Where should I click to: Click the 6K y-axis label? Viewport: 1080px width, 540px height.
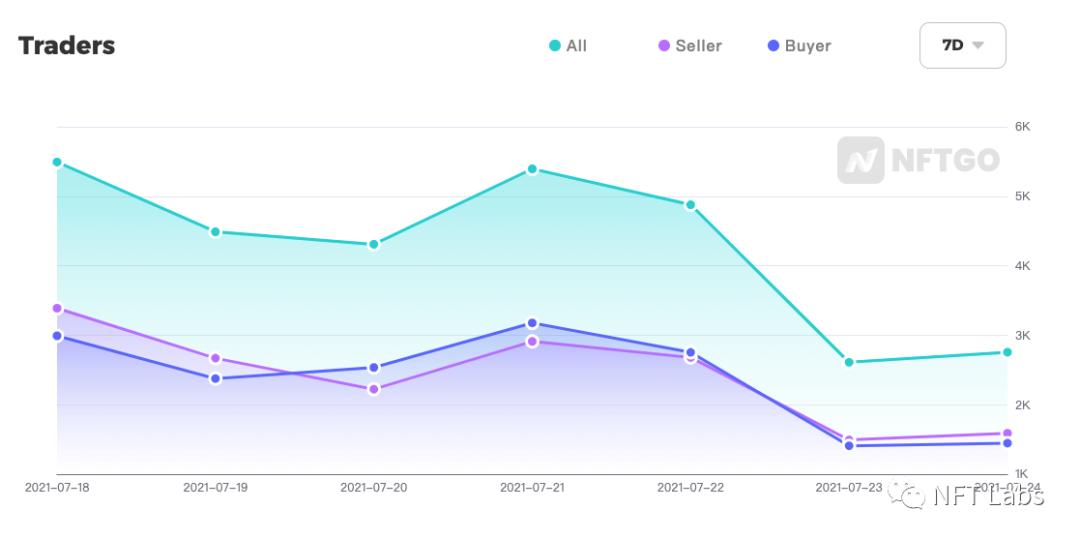click(x=1023, y=127)
